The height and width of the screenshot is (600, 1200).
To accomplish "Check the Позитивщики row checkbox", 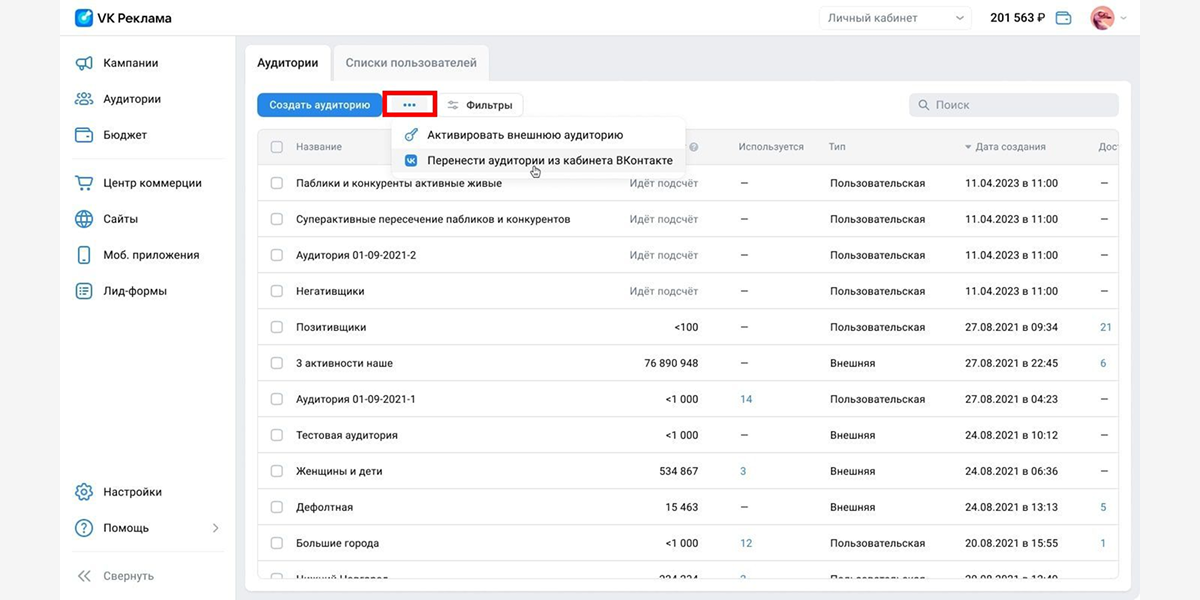I will pos(277,327).
